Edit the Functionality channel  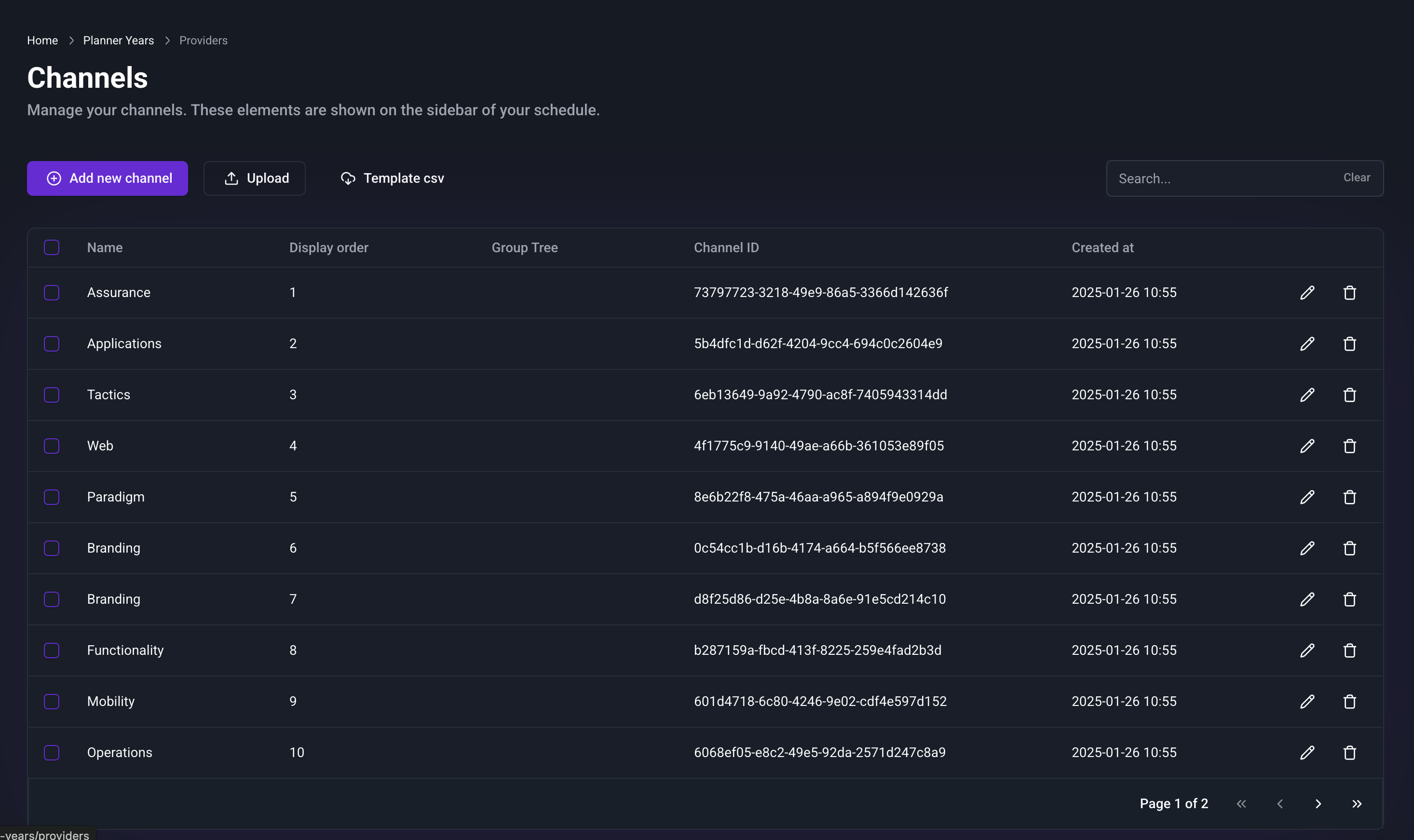[1307, 650]
